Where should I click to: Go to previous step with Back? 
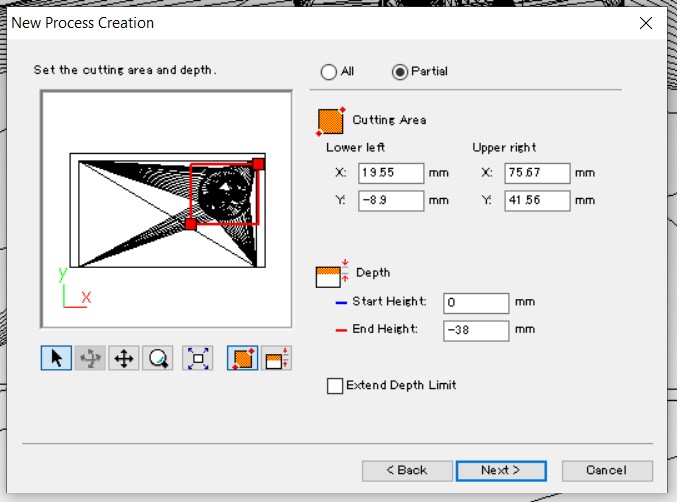[x=407, y=470]
